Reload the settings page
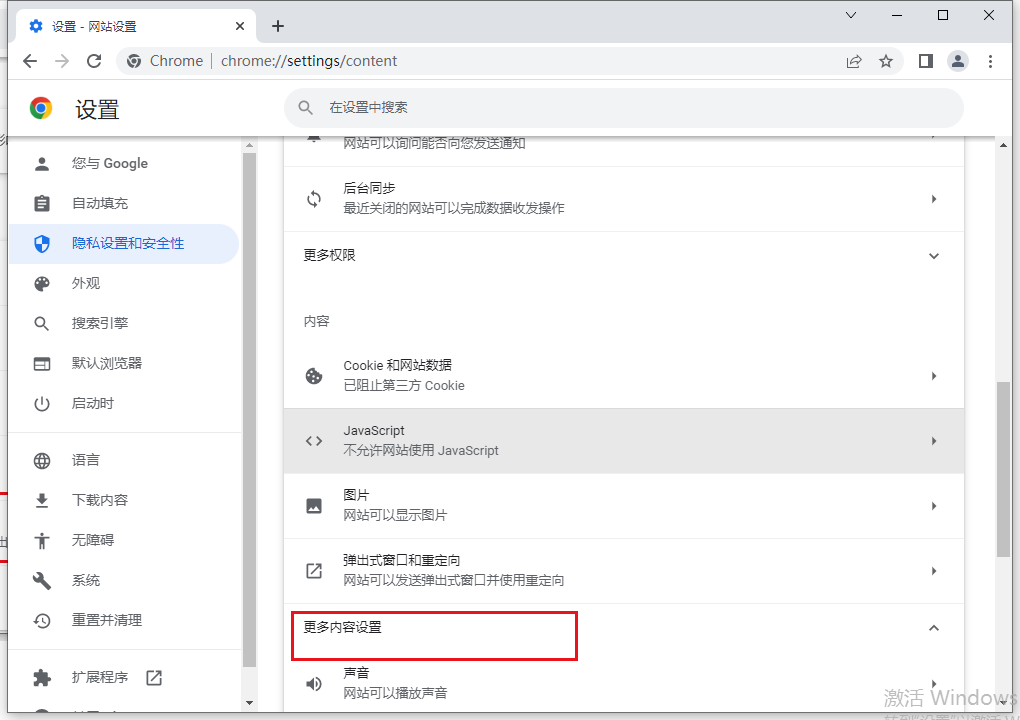 94,61
